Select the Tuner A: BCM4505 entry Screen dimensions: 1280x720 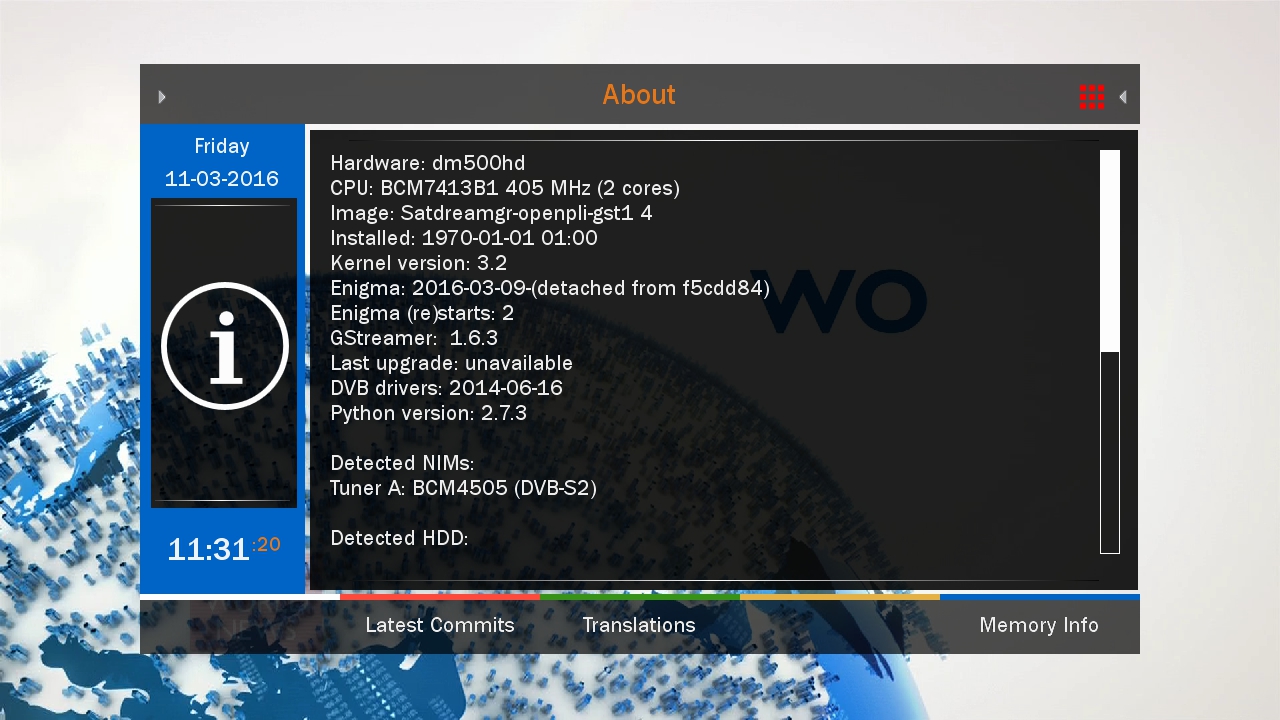(x=464, y=488)
